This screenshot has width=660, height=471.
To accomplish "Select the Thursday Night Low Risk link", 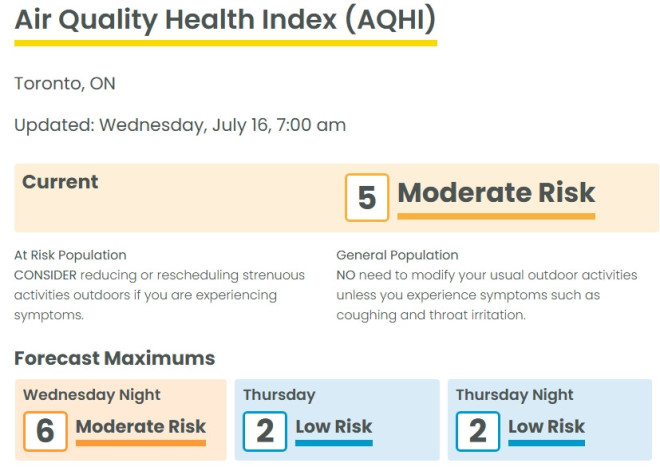I will (x=546, y=427).
